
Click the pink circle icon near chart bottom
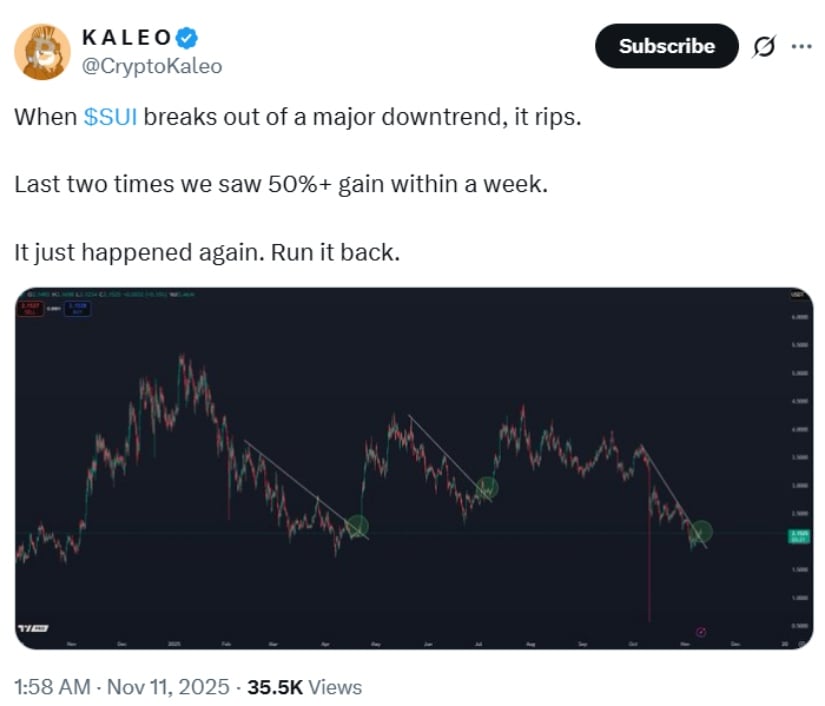pos(701,631)
